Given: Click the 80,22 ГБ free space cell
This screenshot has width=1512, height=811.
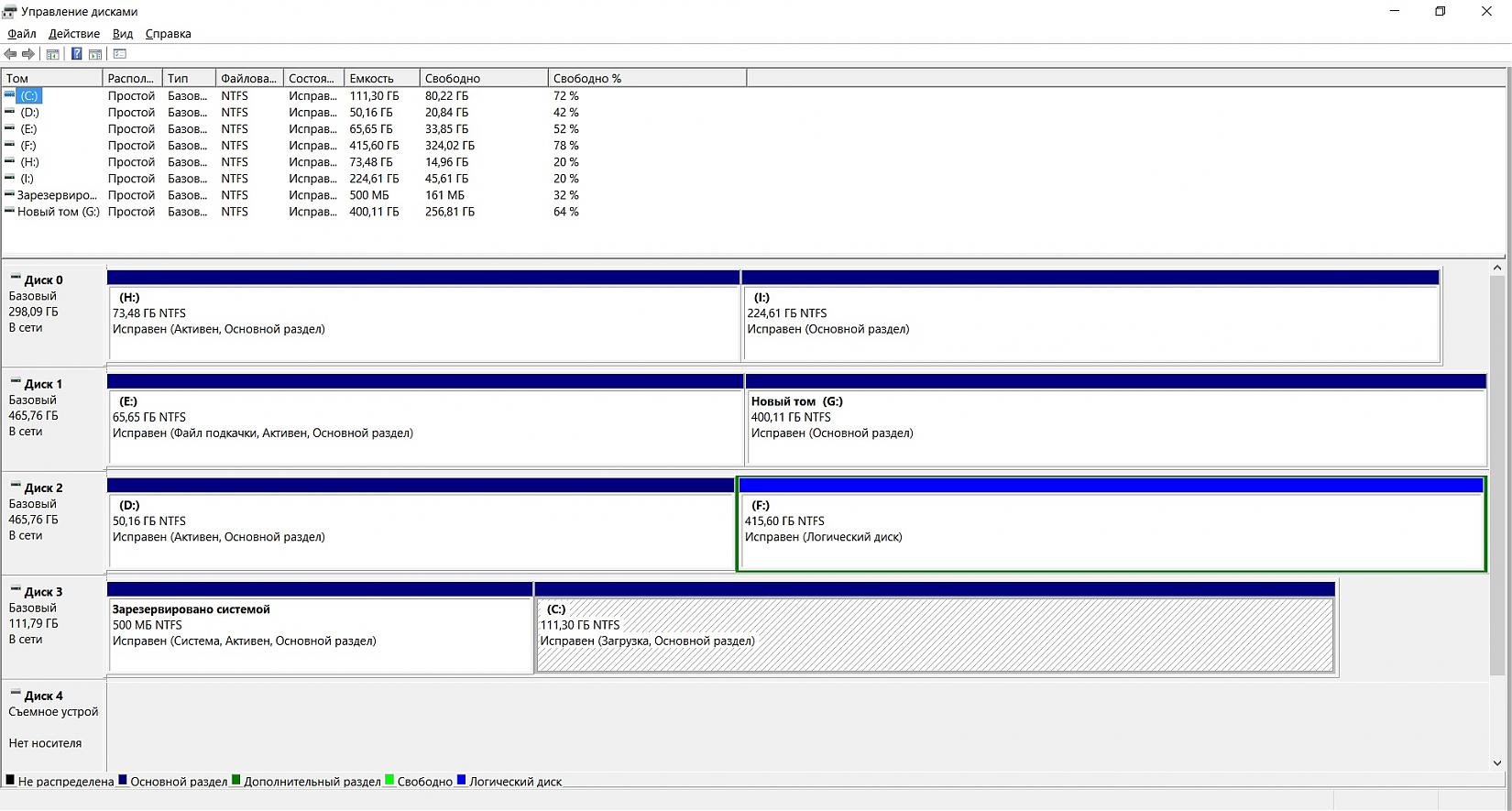Looking at the screenshot, I should coord(446,95).
